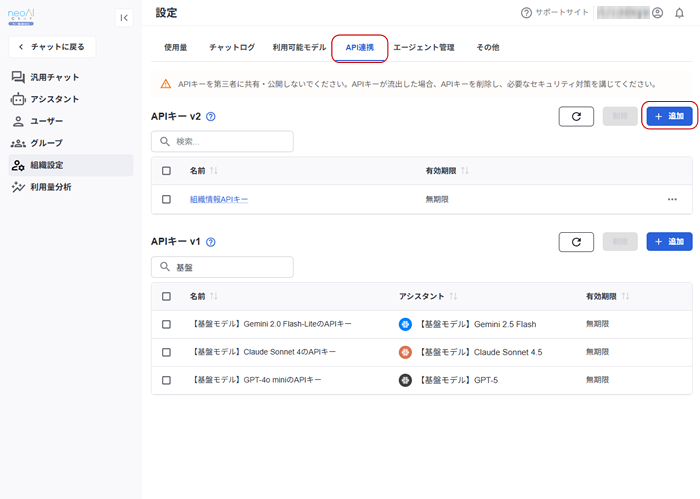Select 組織設定 in the sidebar
The height and width of the screenshot is (499, 700).
coord(71,165)
